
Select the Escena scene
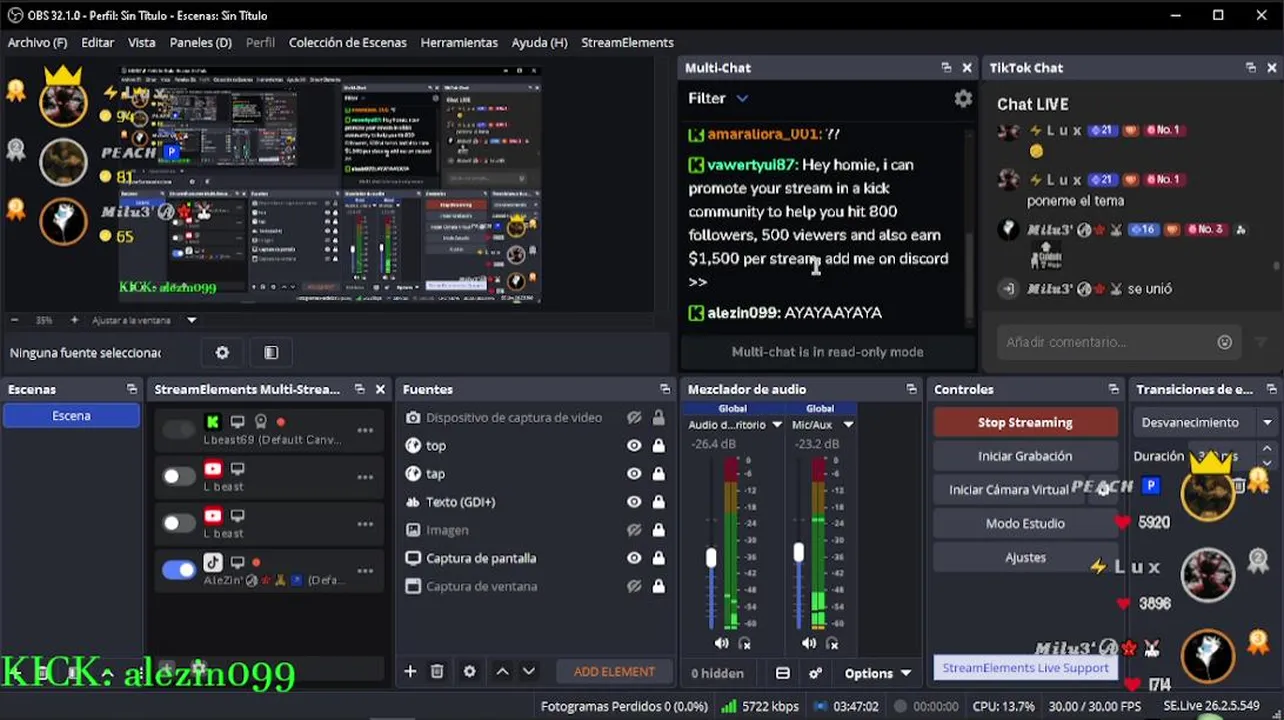pos(71,415)
